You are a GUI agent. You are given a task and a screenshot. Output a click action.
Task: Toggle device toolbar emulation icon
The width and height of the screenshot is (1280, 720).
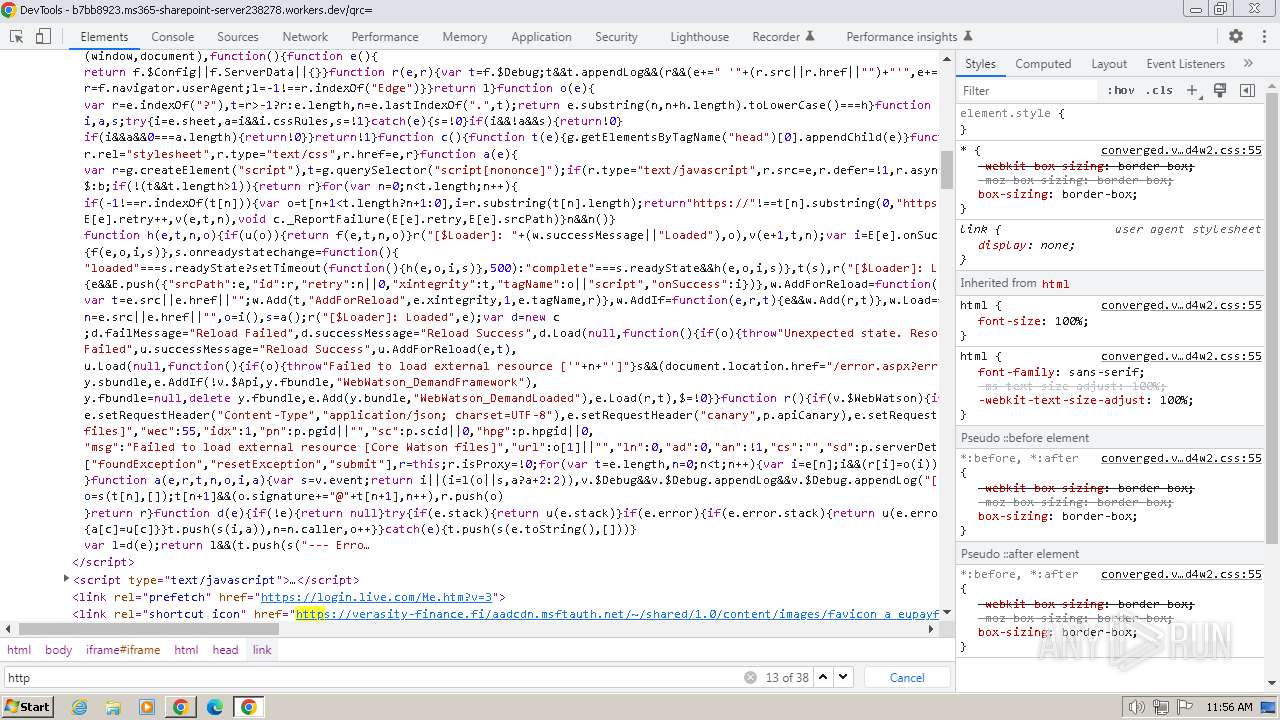[x=43, y=36]
